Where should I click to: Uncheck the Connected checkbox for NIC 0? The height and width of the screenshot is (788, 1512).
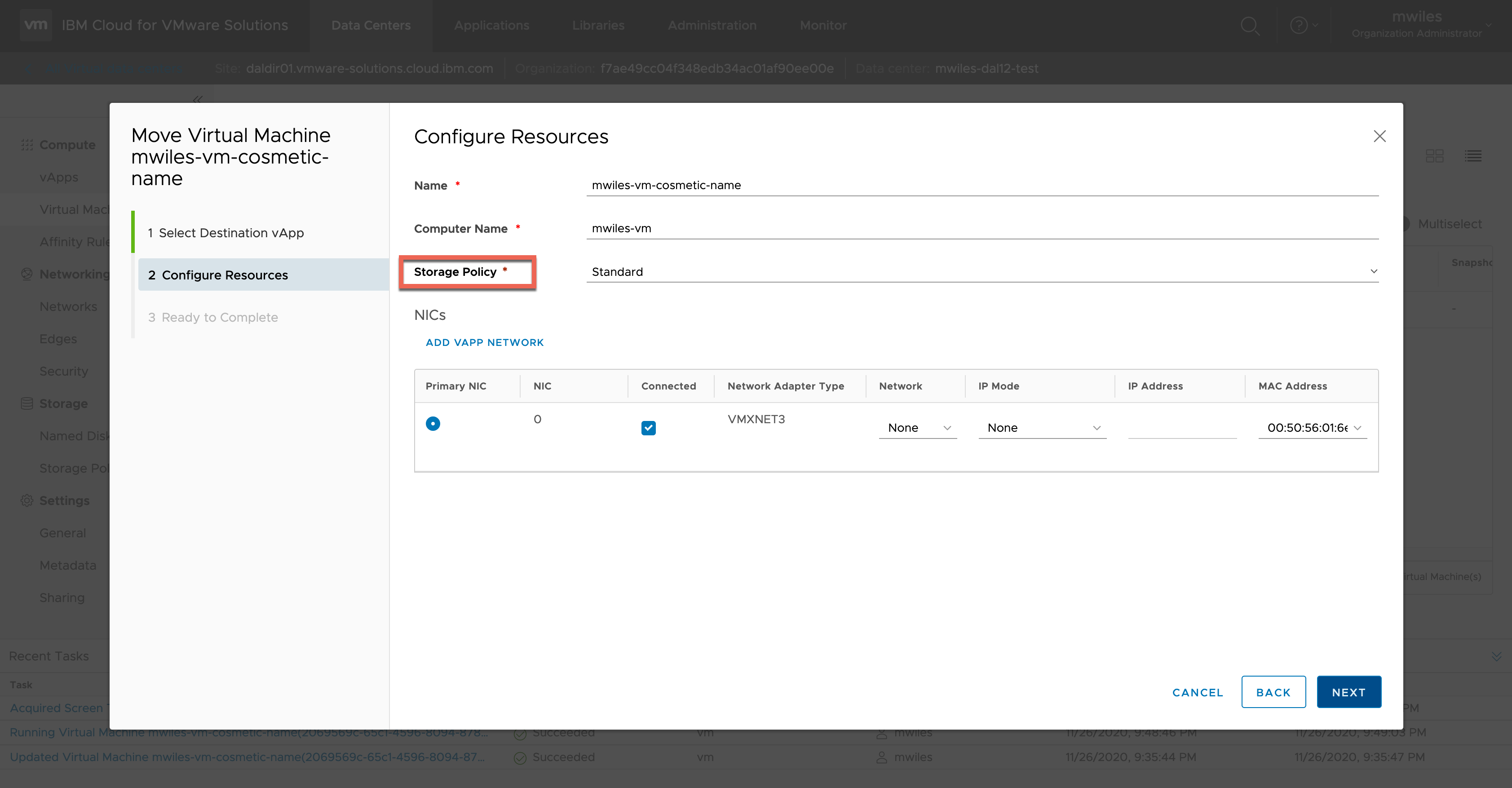tap(648, 427)
